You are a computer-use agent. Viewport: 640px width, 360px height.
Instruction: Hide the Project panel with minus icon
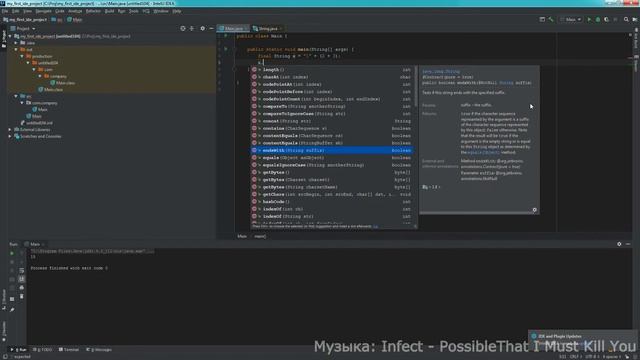click(x=211, y=29)
